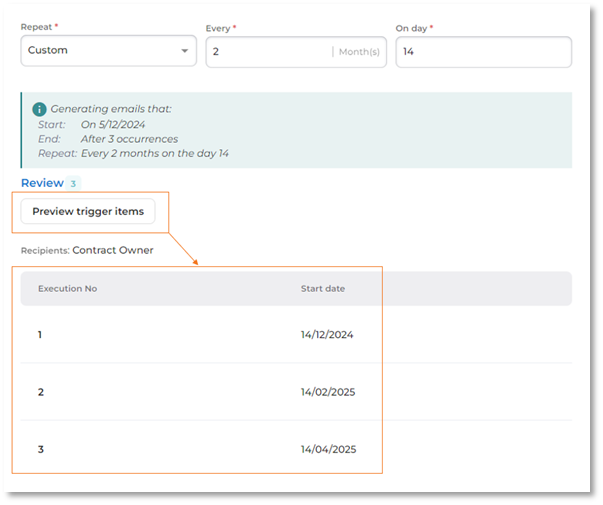Click the 14/04/2025 start date cell

pos(328,450)
